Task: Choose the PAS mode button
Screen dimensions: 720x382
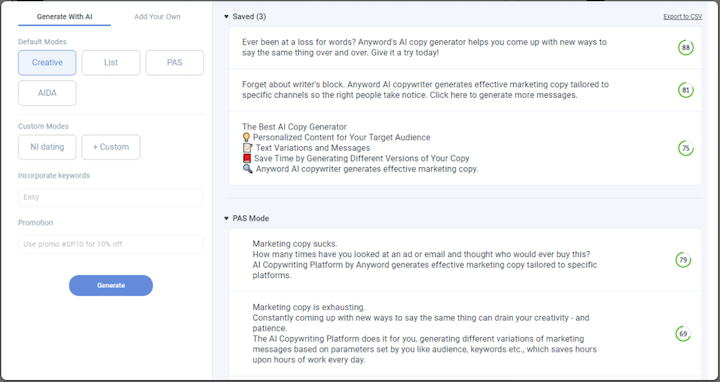Action: pyautogui.click(x=174, y=62)
